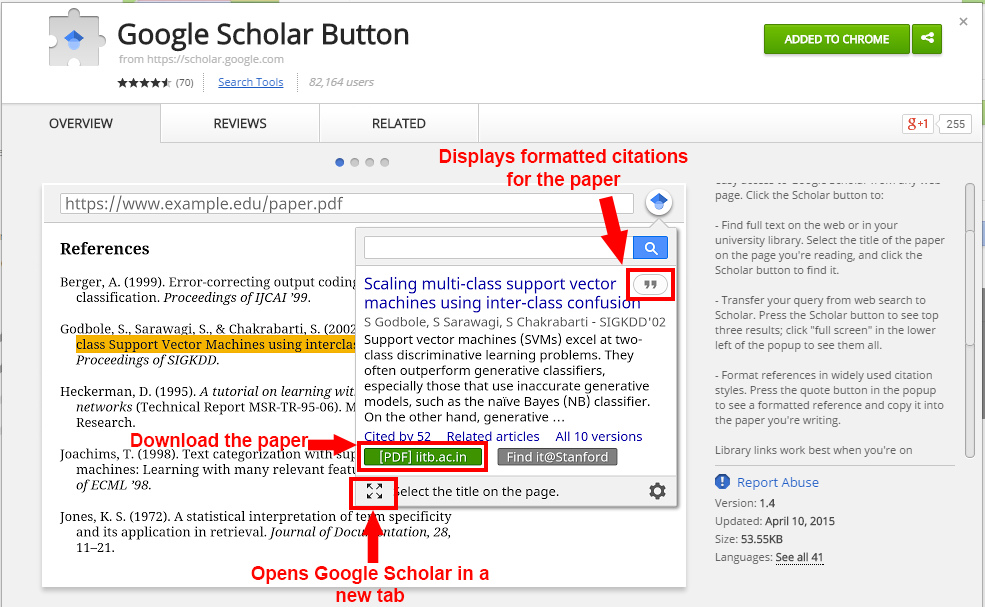
Task: Click the References heading in screenshot
Action: 105,249
